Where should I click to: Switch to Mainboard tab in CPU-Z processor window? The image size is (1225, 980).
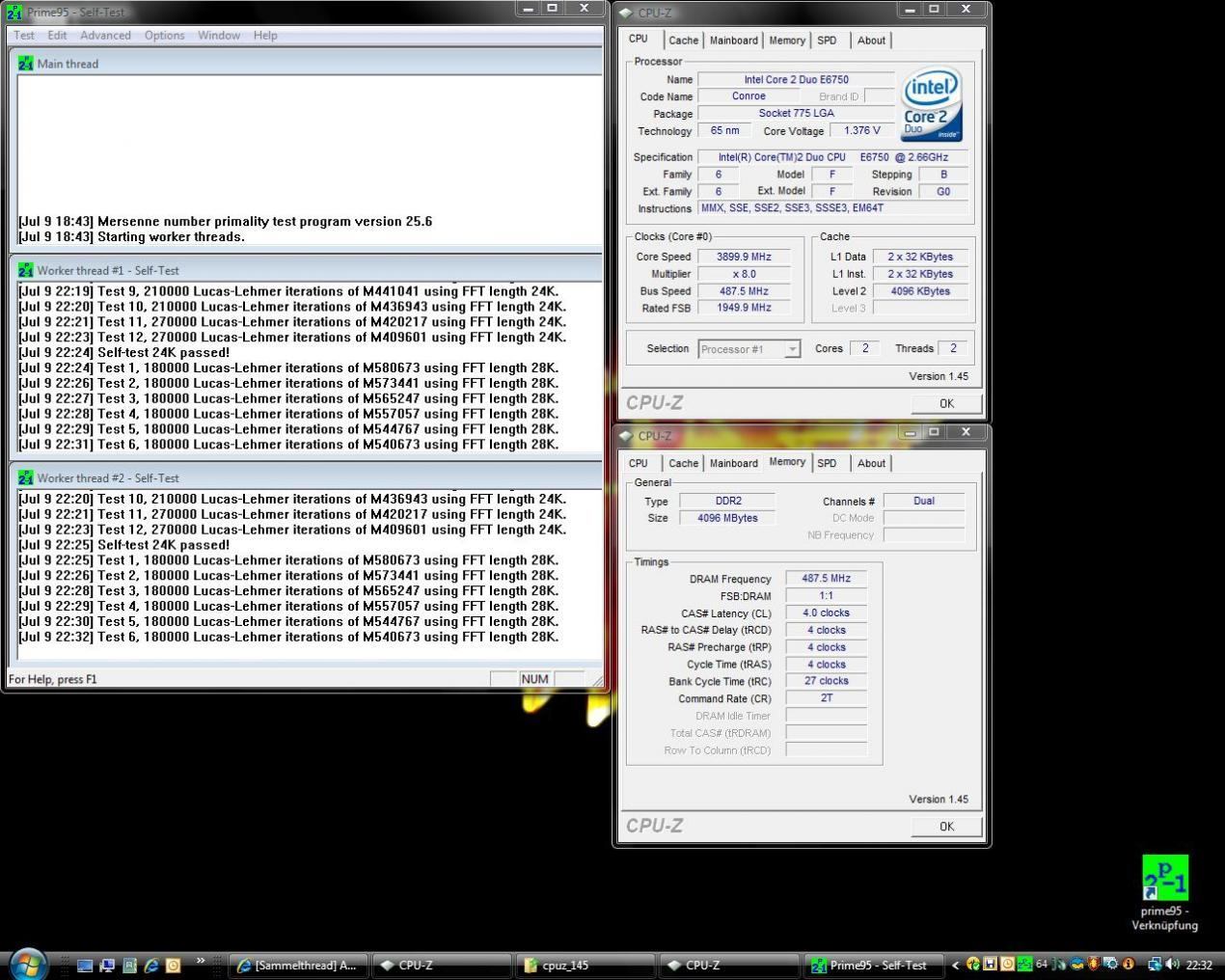point(733,41)
